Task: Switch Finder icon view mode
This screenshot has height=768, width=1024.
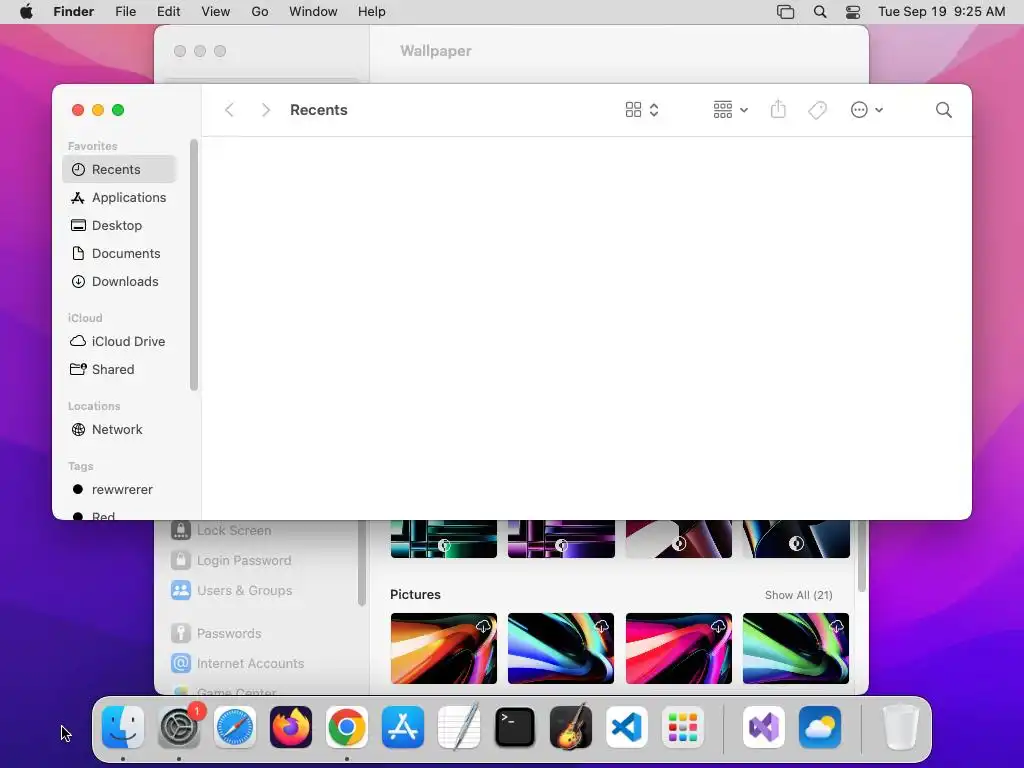Action: (x=642, y=110)
